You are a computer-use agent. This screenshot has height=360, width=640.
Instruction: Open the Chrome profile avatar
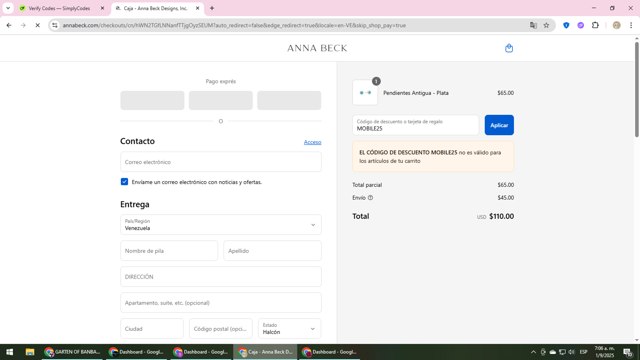pos(616,25)
